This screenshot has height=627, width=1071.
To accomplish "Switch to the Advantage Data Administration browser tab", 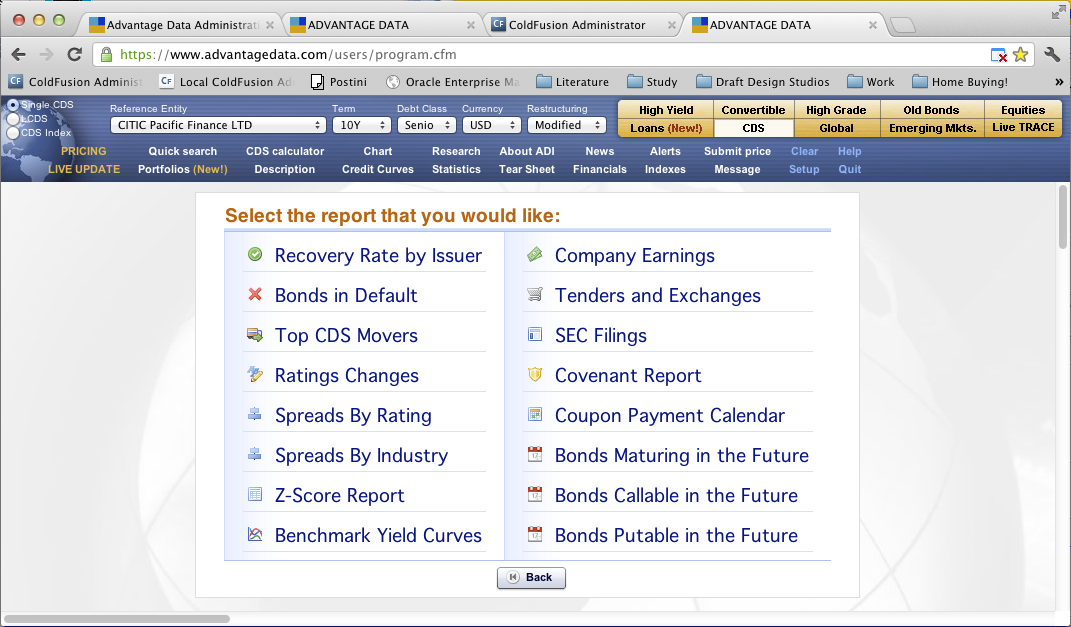I will 182,25.
